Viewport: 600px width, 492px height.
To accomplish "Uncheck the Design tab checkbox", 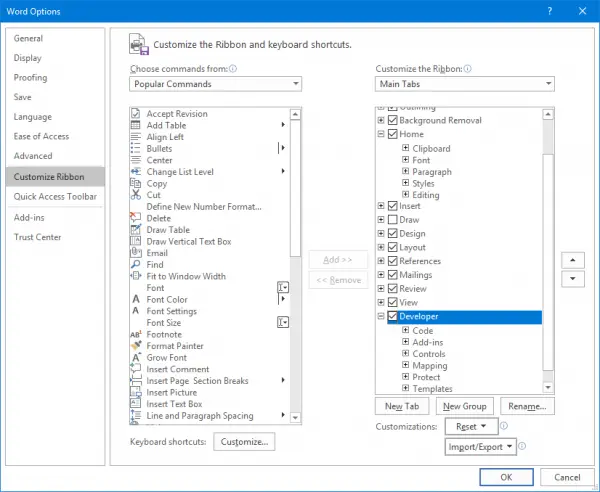I will [x=392, y=233].
